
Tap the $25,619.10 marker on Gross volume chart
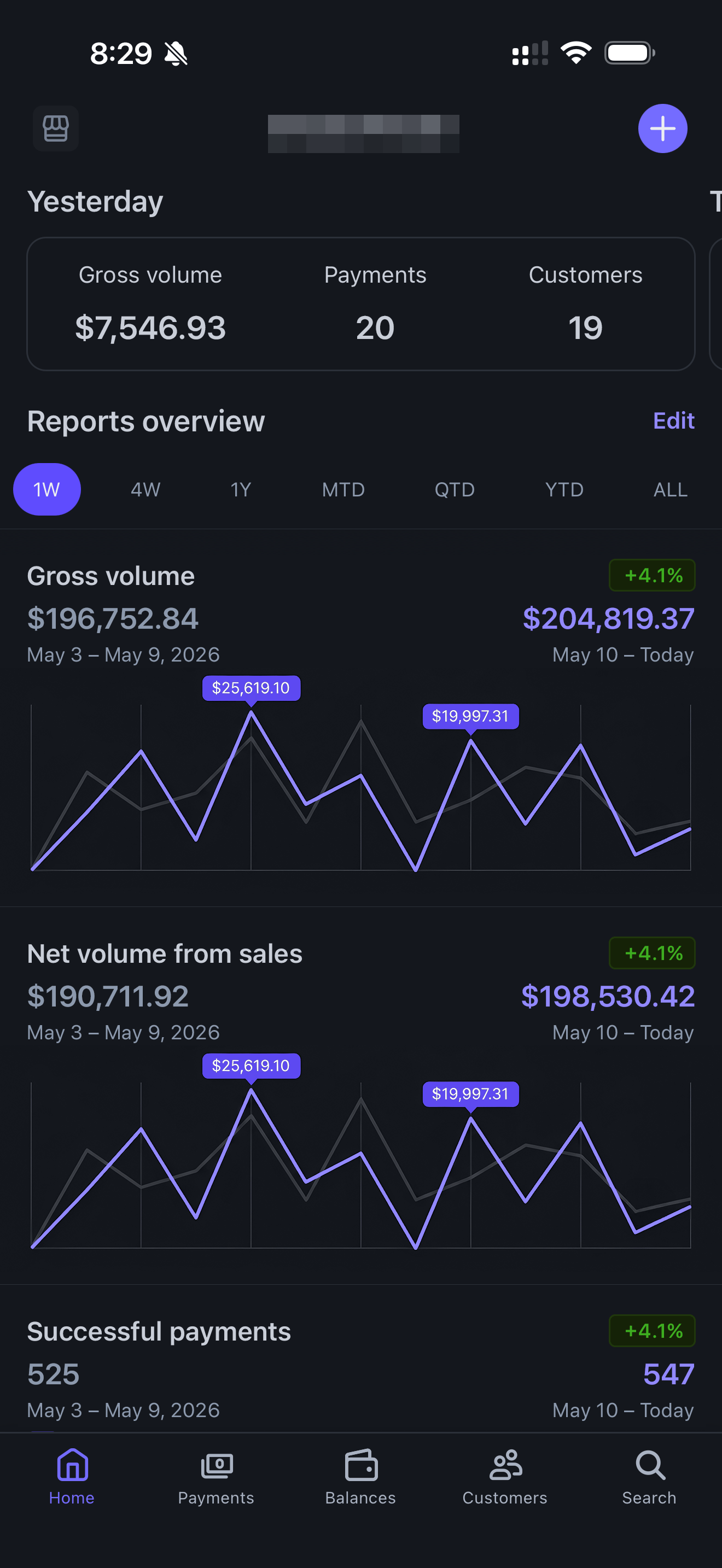pos(251,688)
